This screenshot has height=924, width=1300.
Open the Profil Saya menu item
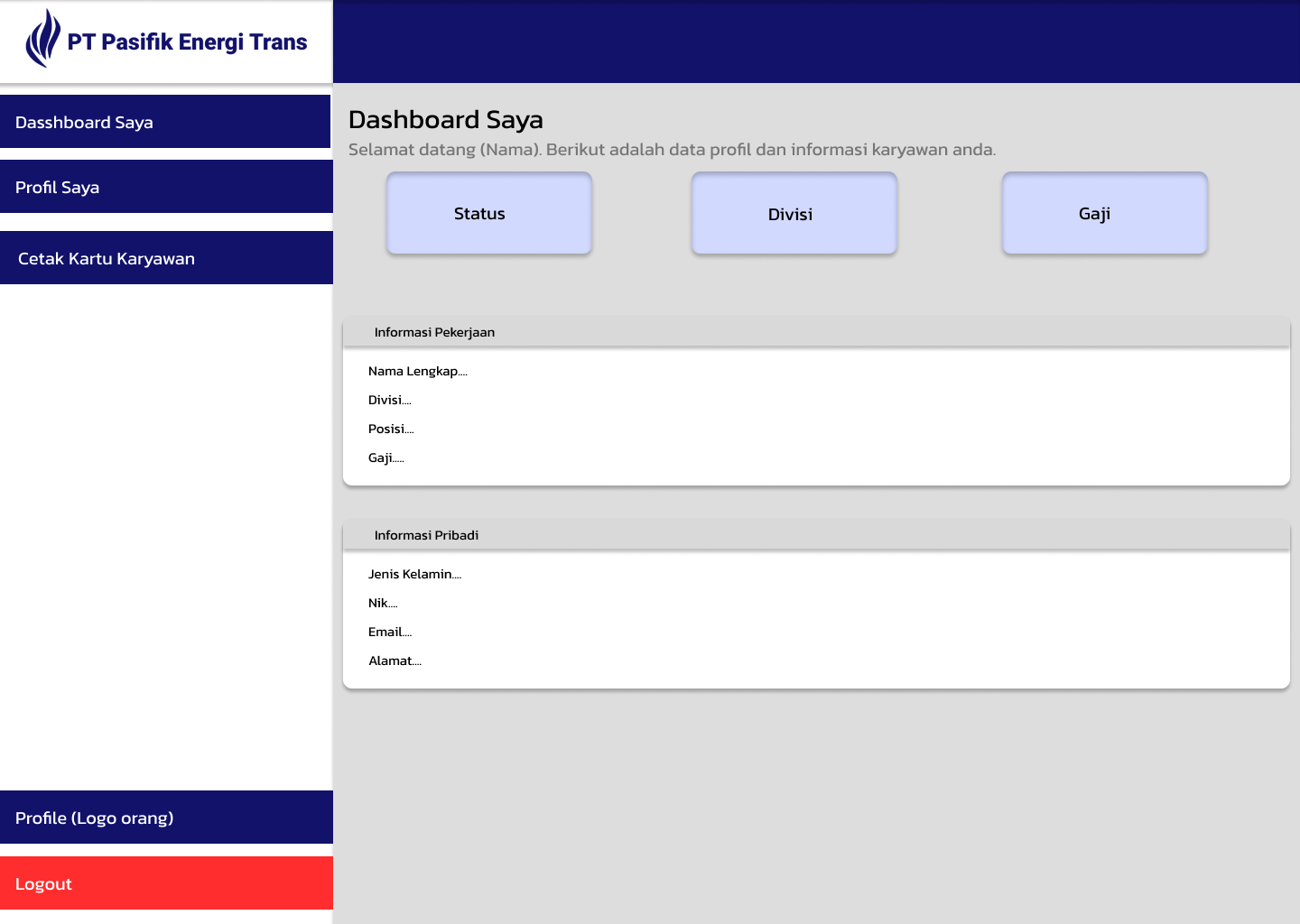point(166,187)
